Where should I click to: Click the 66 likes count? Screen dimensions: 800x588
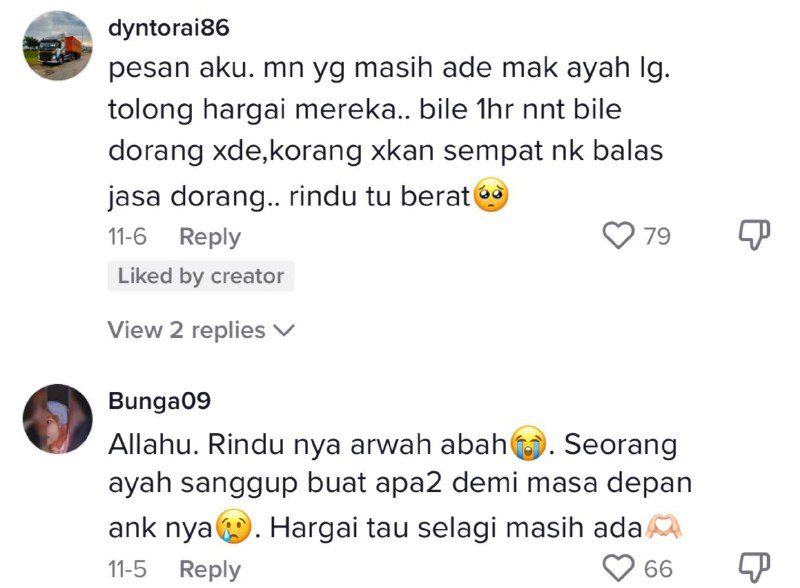click(658, 569)
